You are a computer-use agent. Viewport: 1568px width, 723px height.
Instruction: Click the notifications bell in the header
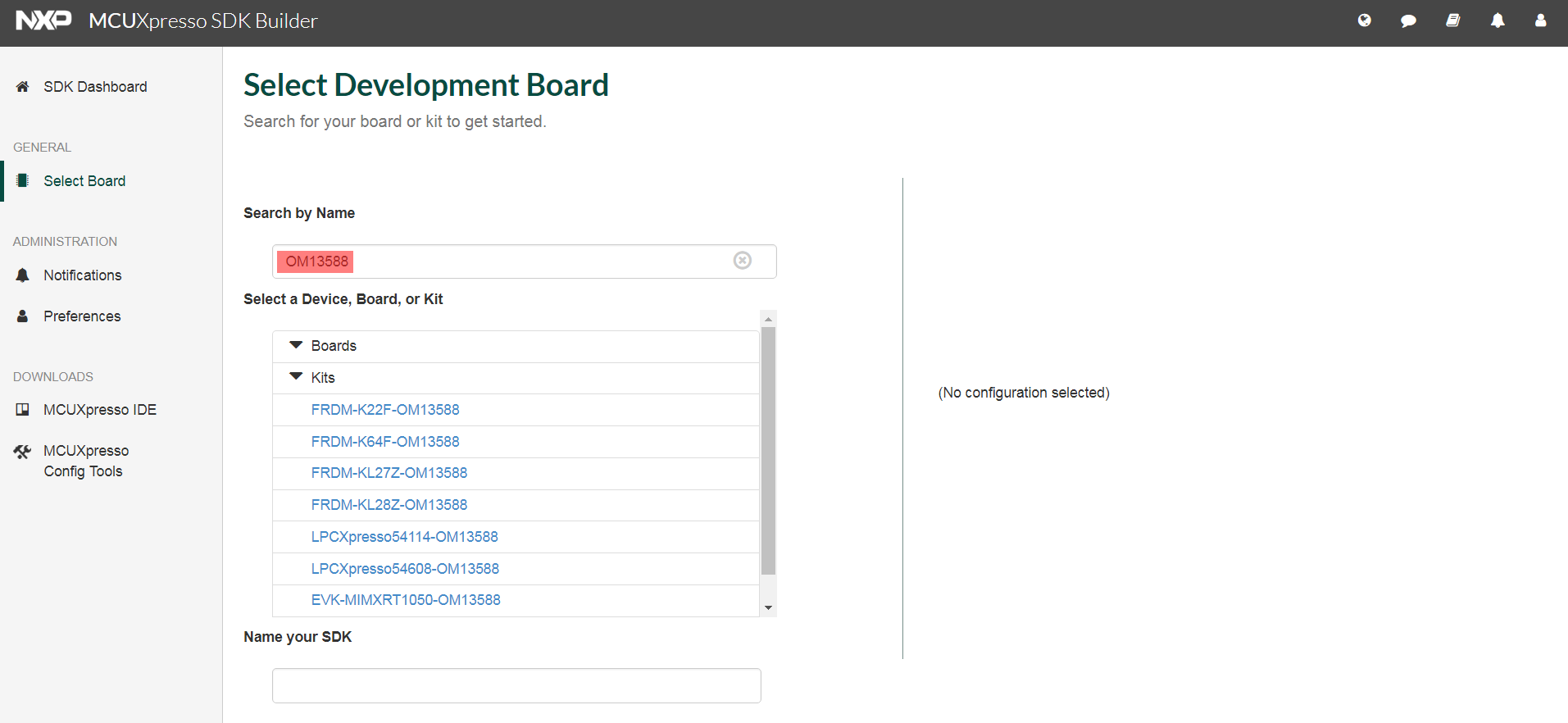pos(1497,20)
